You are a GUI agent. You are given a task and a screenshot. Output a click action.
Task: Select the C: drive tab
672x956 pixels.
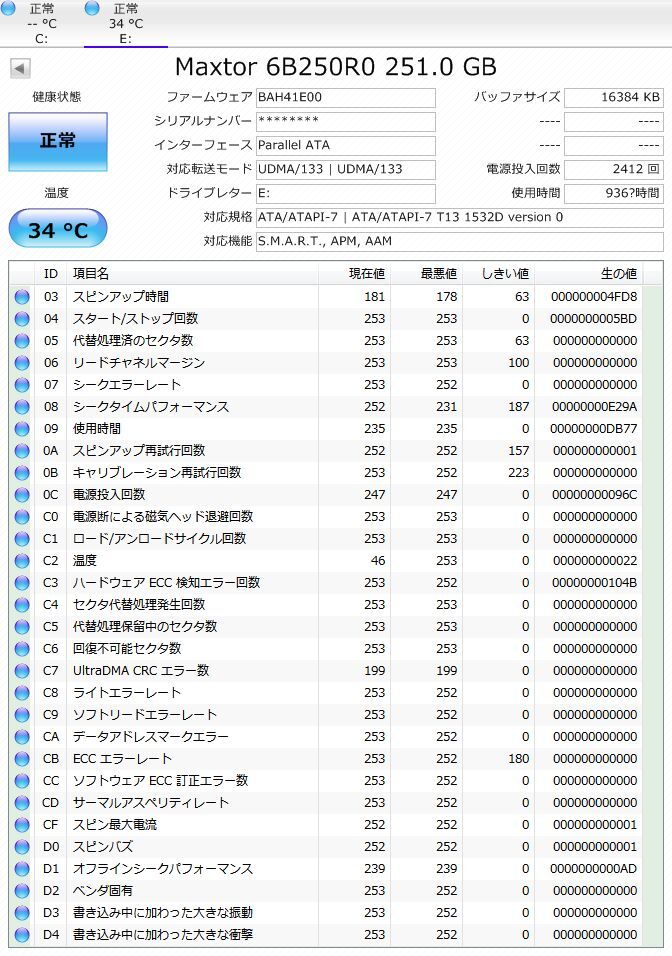[41, 23]
